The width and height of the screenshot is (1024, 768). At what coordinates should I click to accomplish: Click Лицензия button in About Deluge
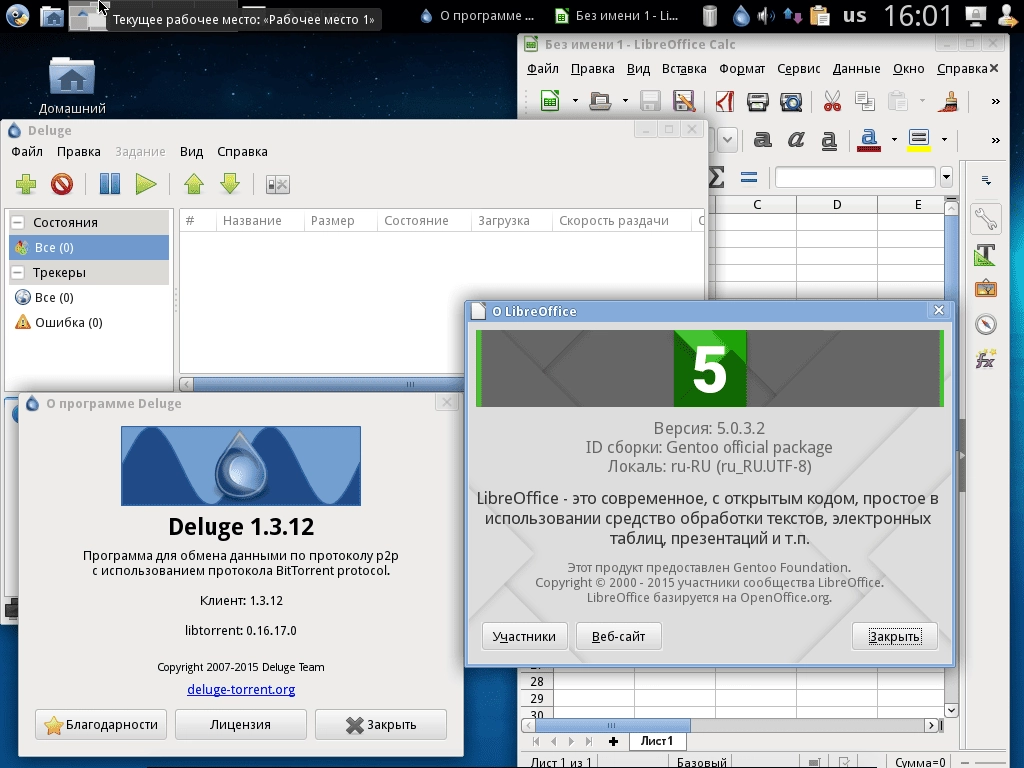coord(240,725)
